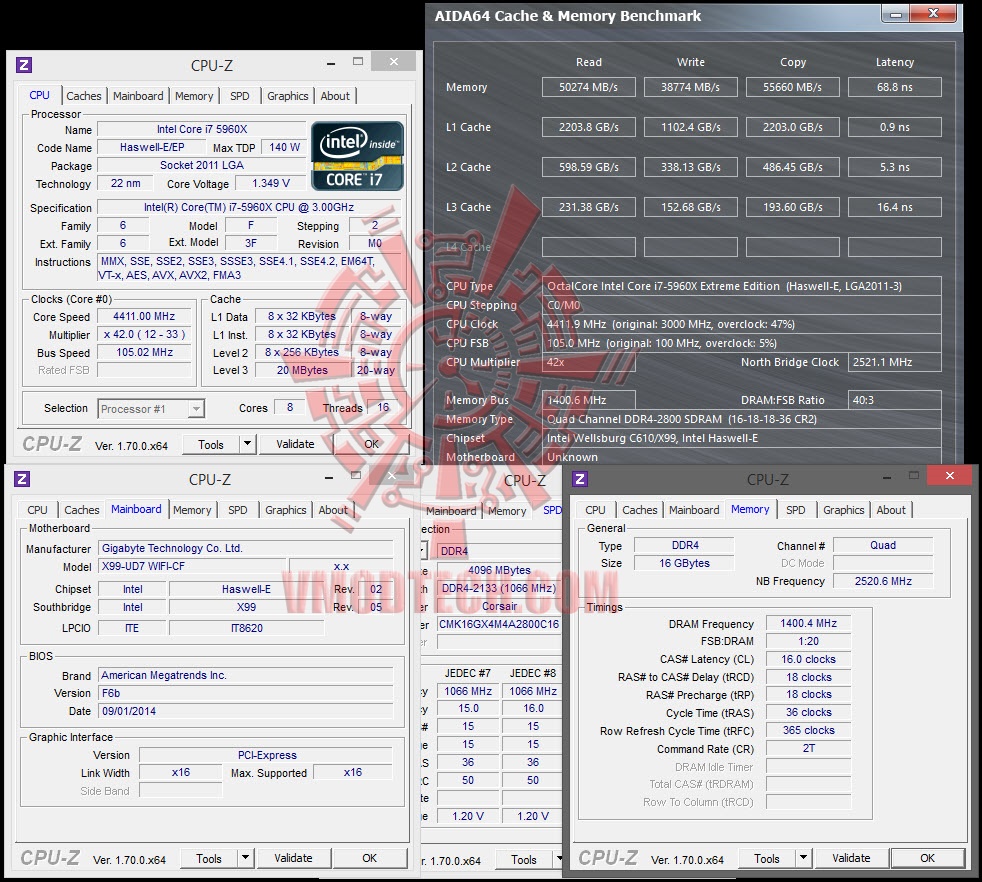Viewport: 982px width, 882px height.
Task: Open the partially hidden Memory tab in the SPD window
Action: coord(507,511)
